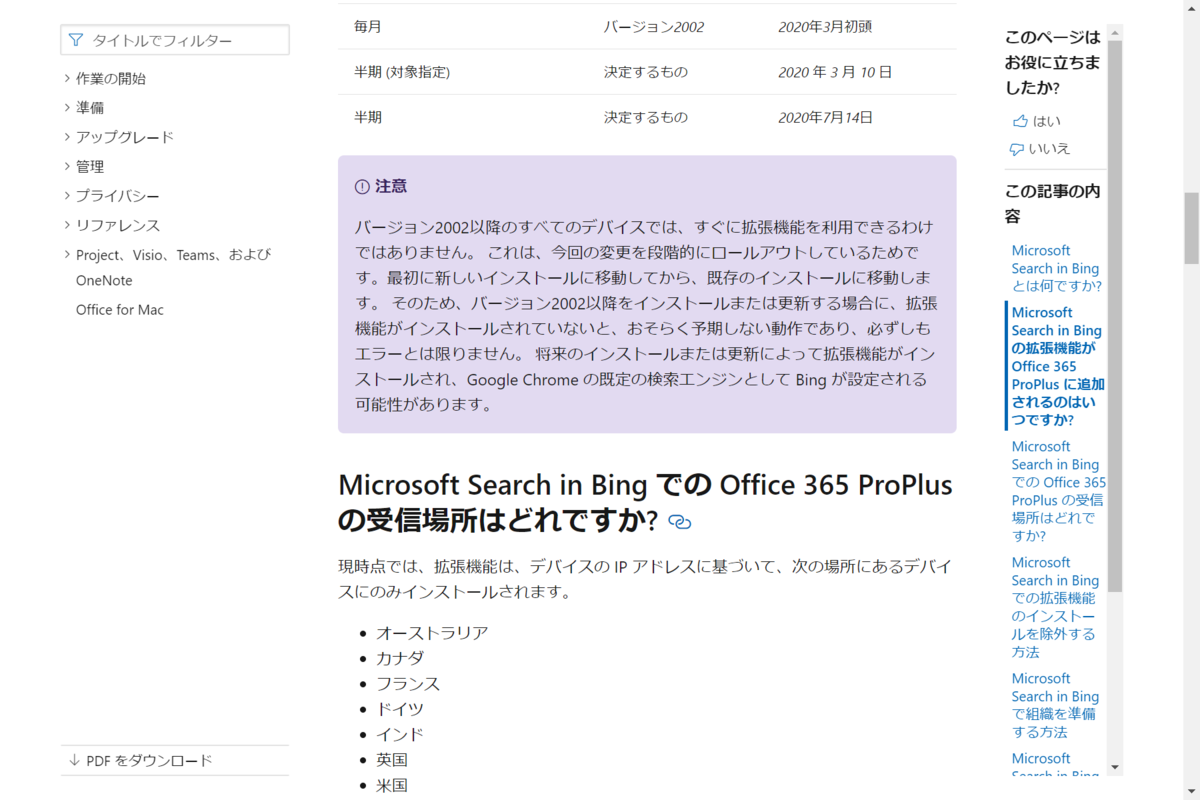Image resolution: width=1200 pixels, height=800 pixels.
Task: Copy anchor link icon beside heading
Action: pos(680,522)
